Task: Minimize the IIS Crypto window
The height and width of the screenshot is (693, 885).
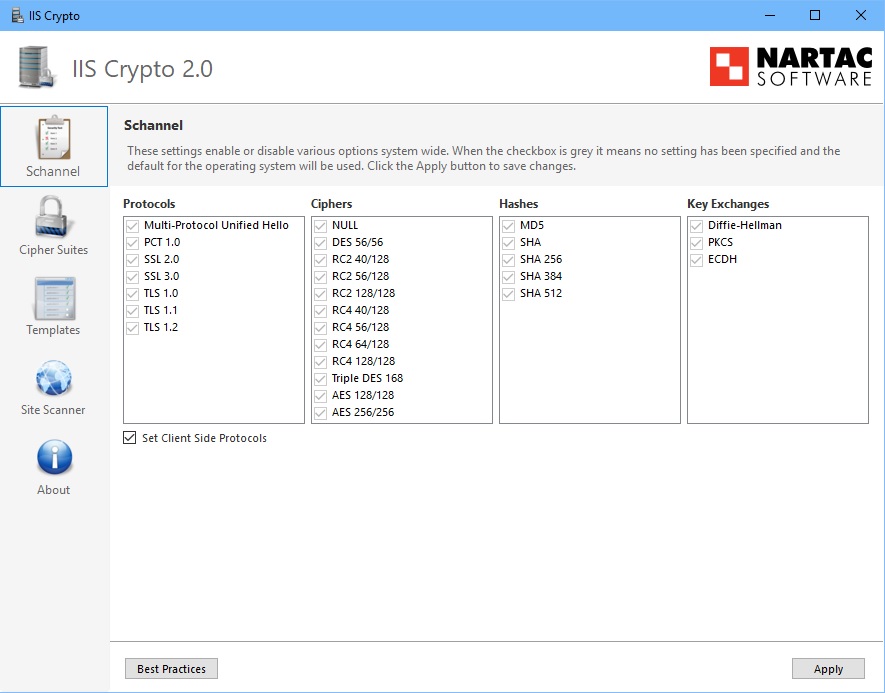Action: pos(770,15)
